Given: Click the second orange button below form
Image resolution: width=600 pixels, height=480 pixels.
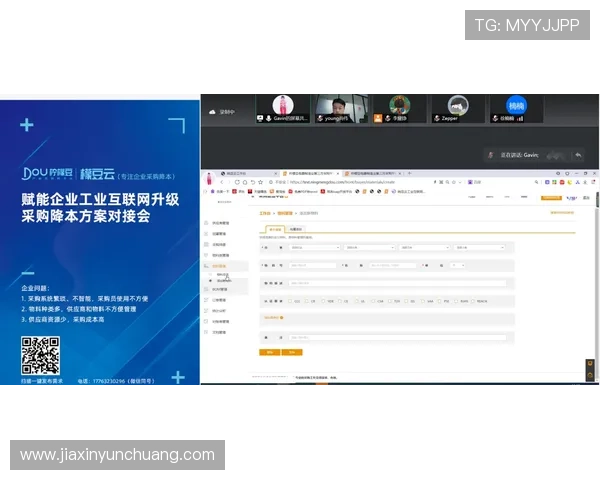Looking at the screenshot, I should tap(292, 352).
